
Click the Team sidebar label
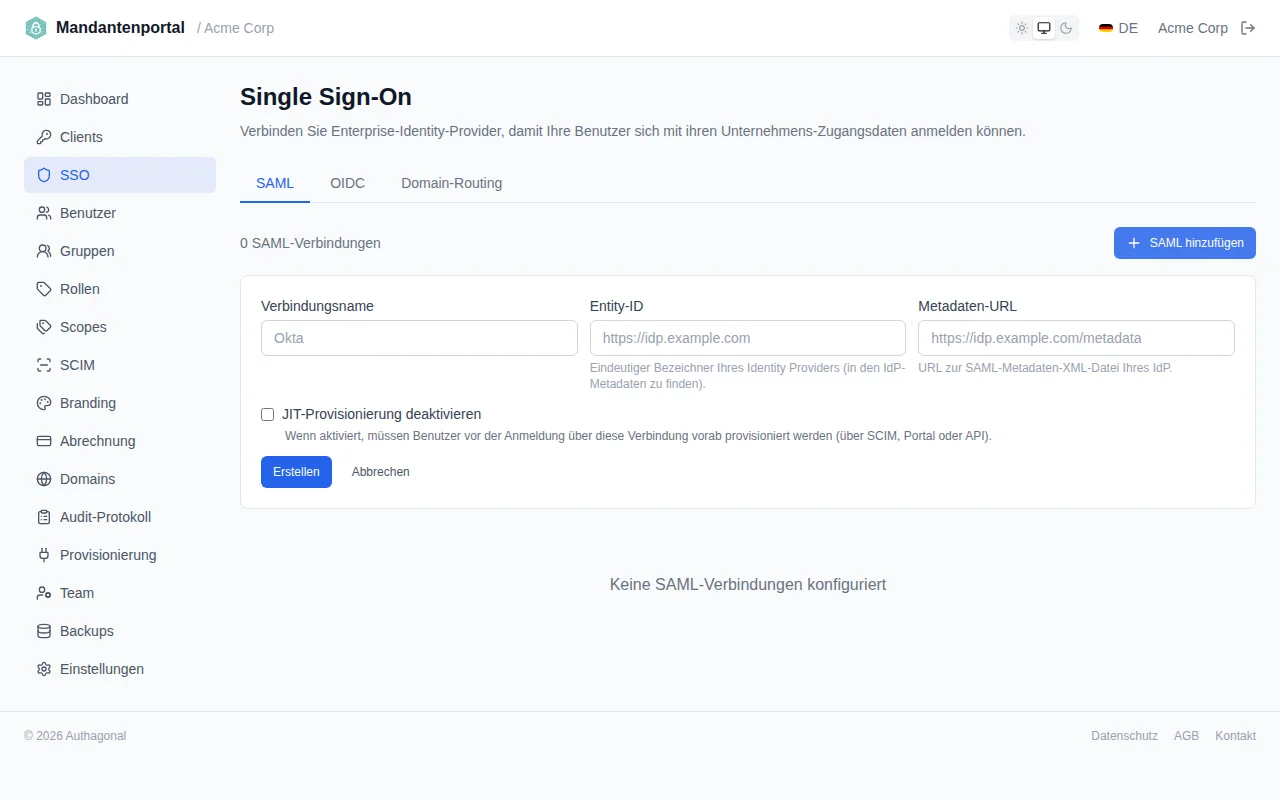click(x=77, y=593)
